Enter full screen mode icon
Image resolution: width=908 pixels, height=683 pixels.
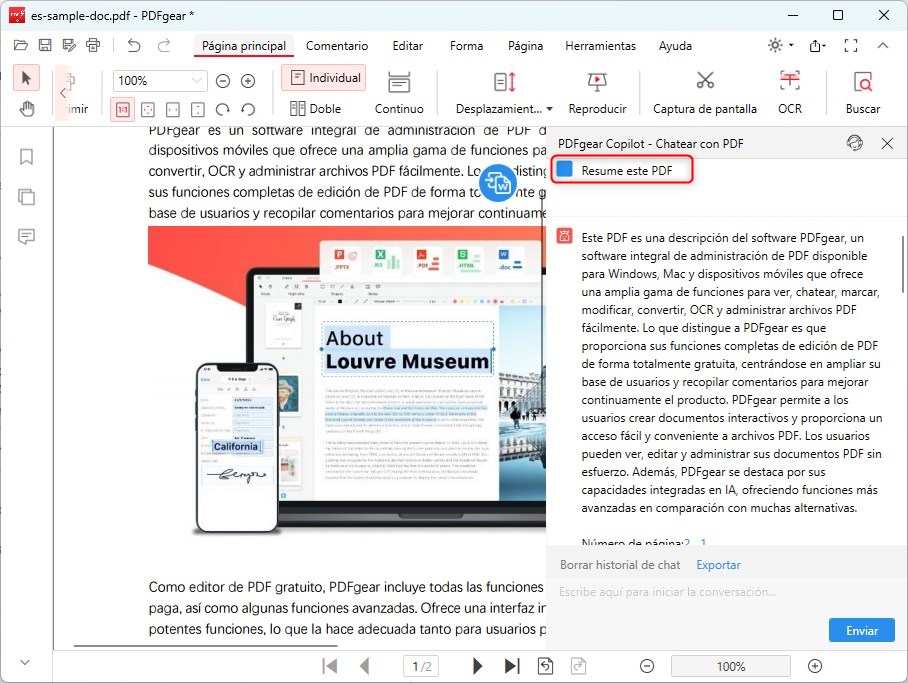point(851,45)
